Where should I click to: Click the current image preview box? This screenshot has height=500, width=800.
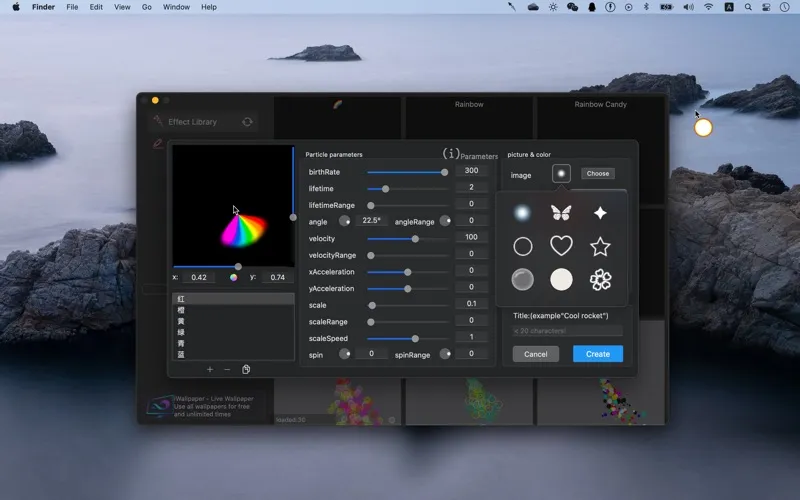point(561,173)
